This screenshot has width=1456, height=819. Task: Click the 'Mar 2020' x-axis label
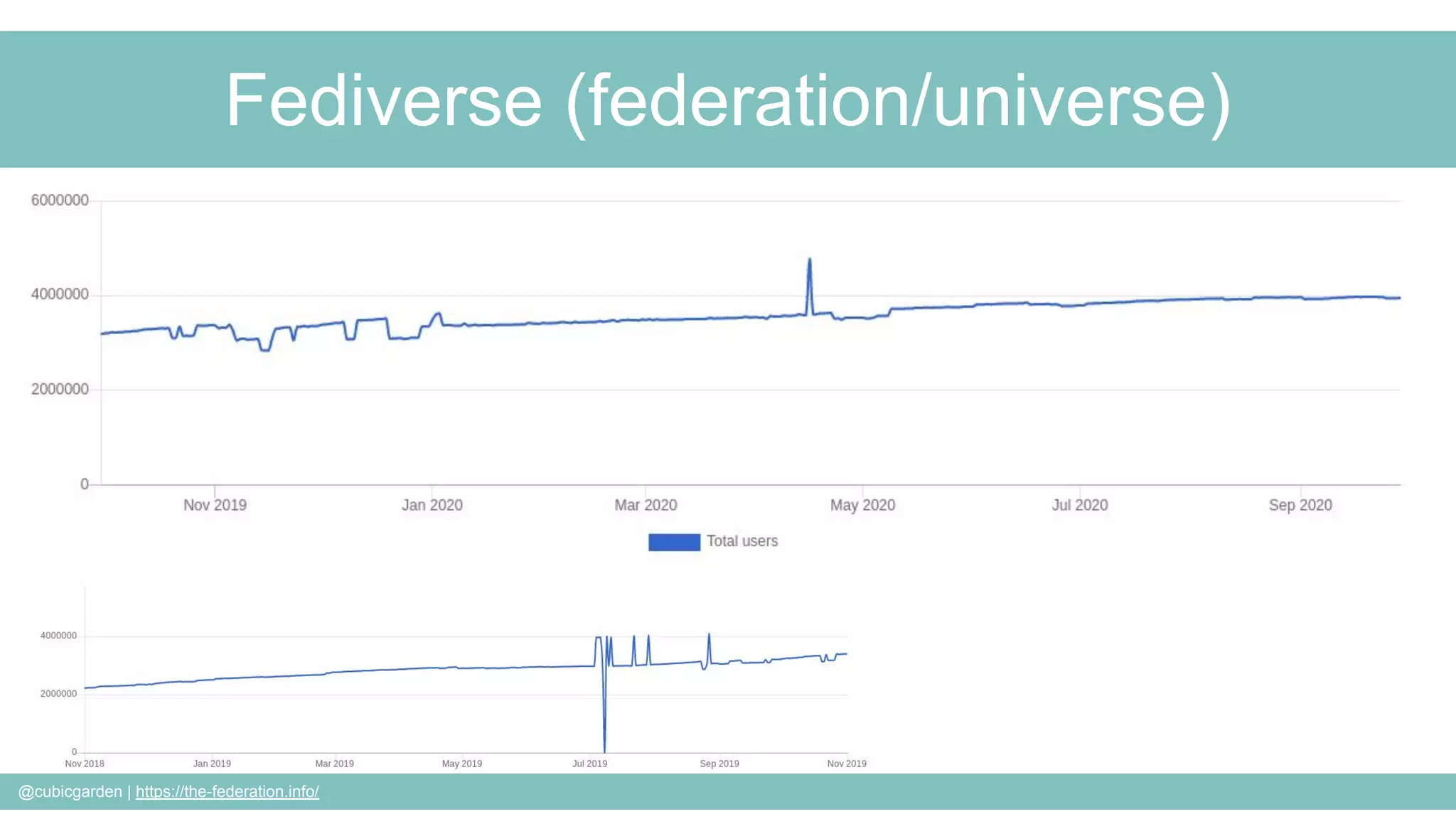[x=646, y=505]
